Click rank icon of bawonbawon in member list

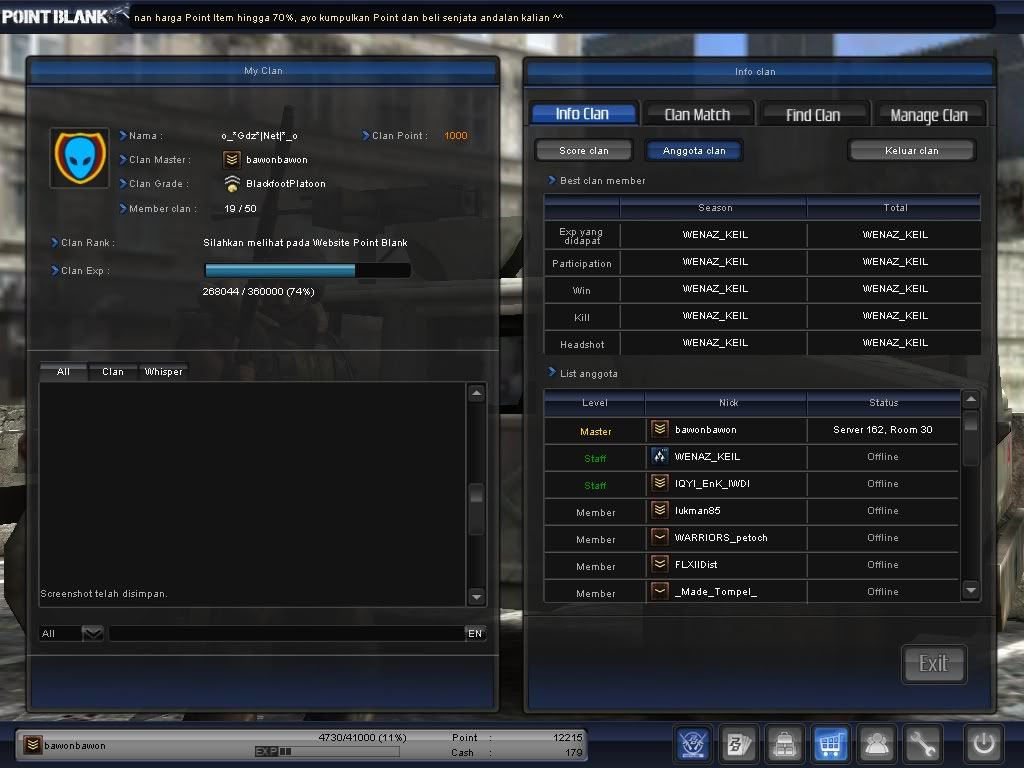(660, 429)
